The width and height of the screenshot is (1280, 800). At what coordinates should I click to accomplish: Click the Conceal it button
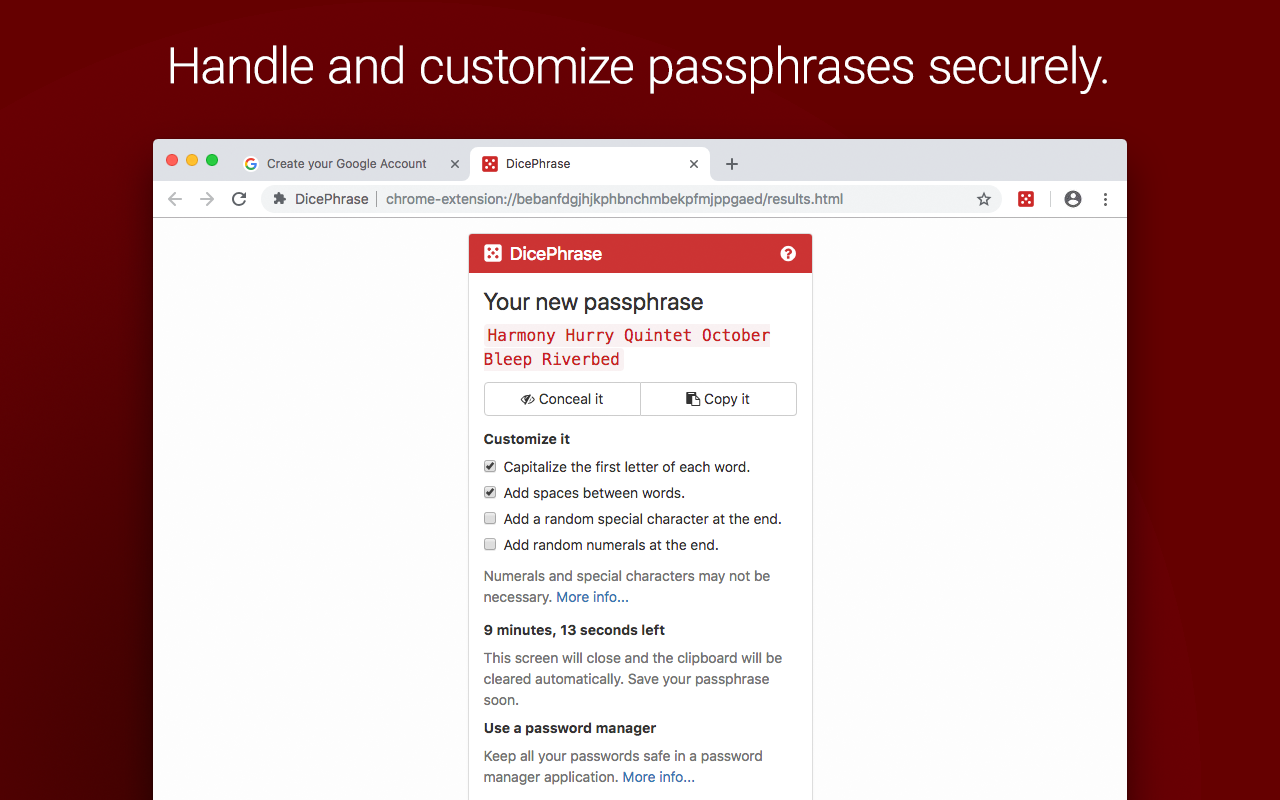(x=562, y=399)
